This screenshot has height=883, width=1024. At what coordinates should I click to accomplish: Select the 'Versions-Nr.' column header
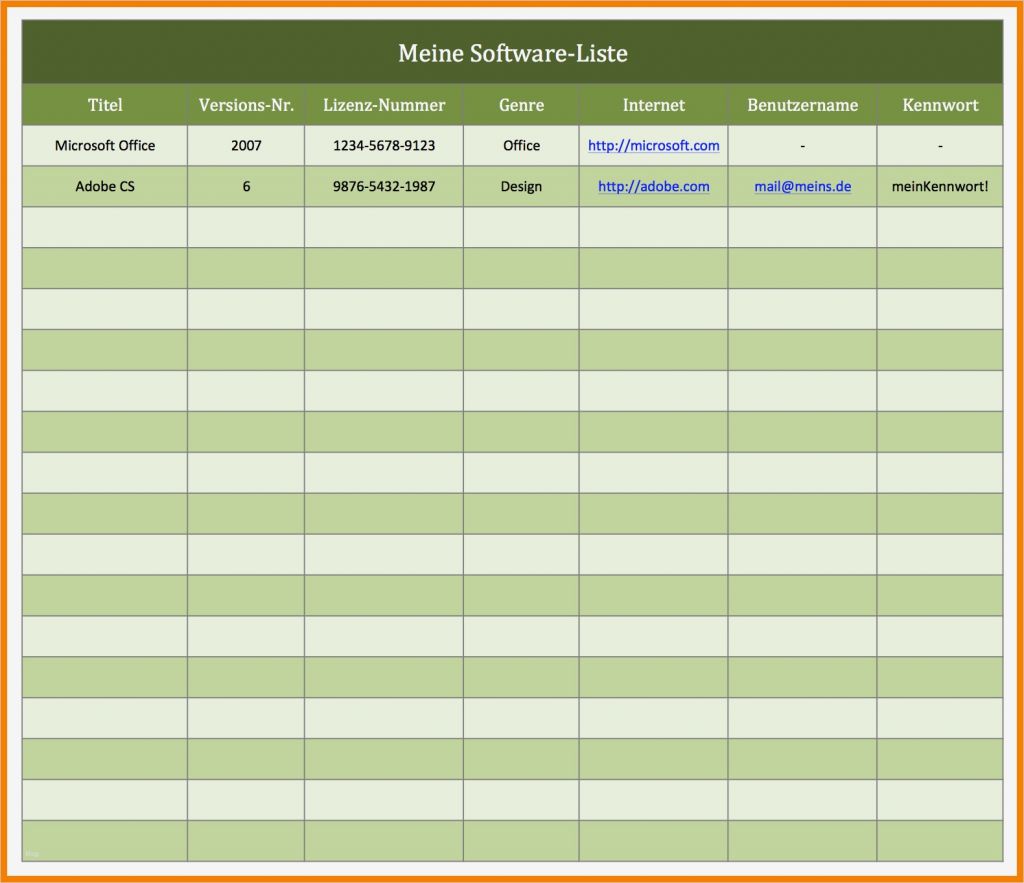[x=246, y=104]
